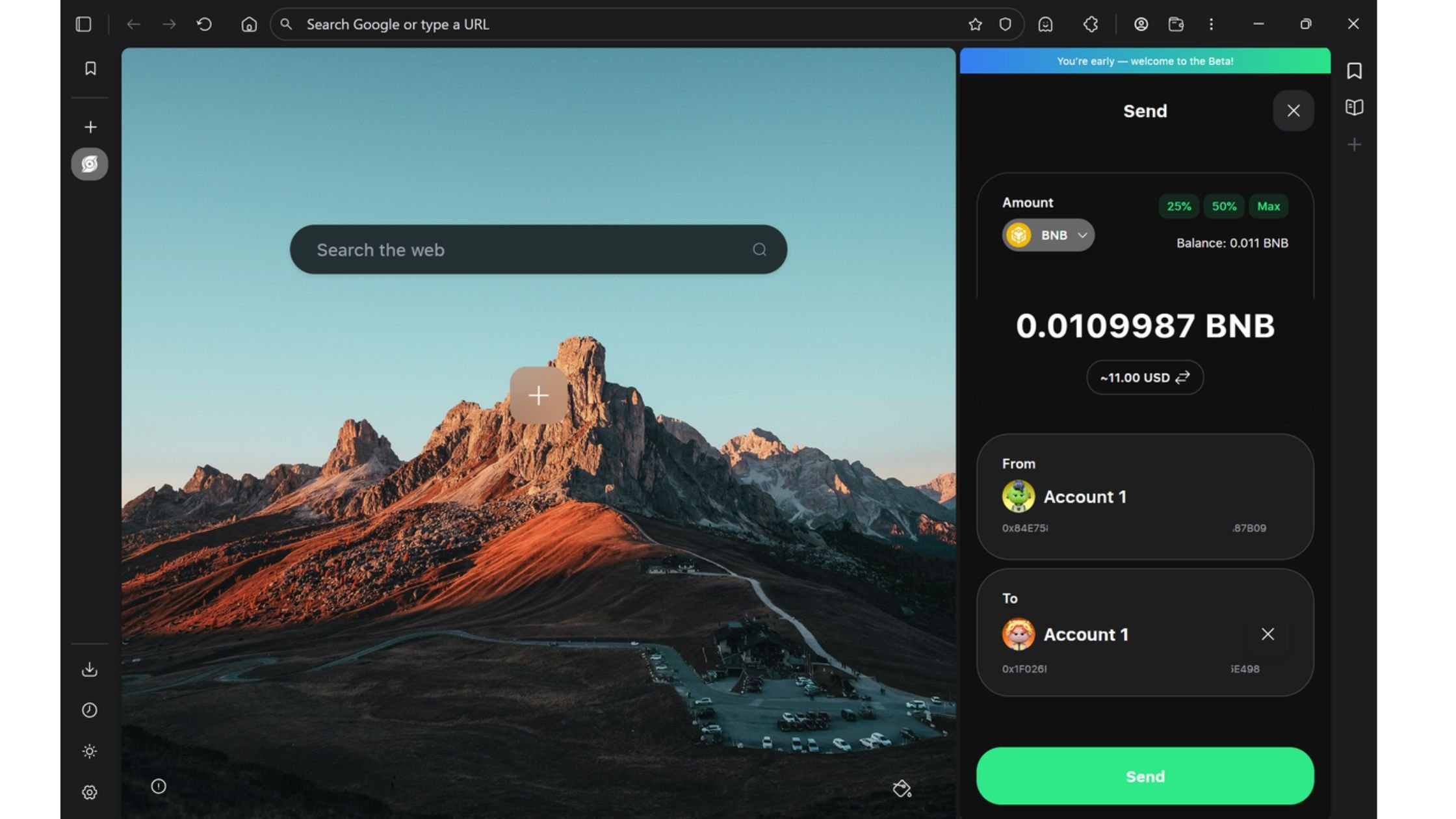
Task: Open the settings gear in the left sidebar
Action: [x=90, y=792]
